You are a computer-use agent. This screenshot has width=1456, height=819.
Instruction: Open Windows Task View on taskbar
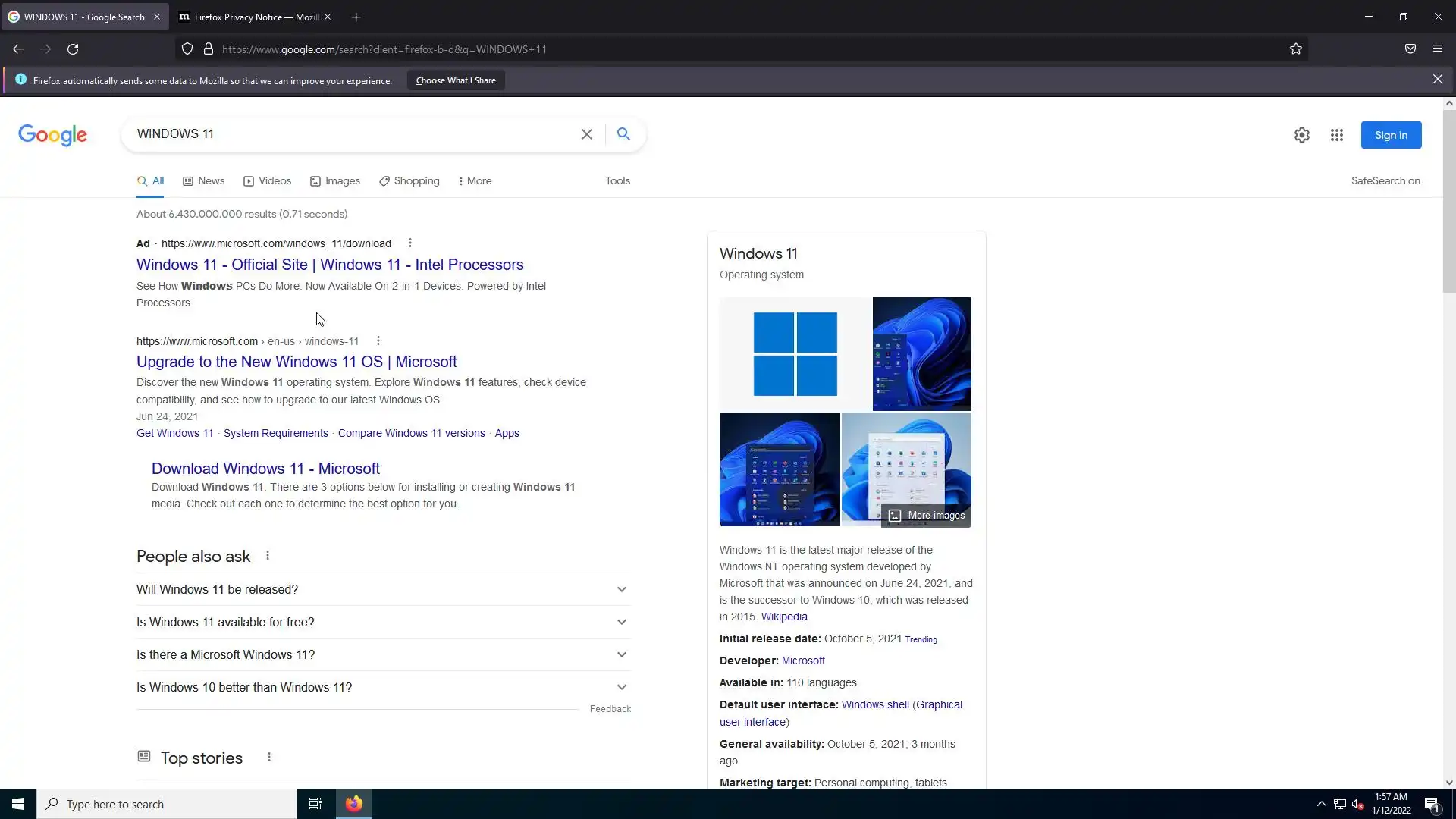(x=315, y=804)
